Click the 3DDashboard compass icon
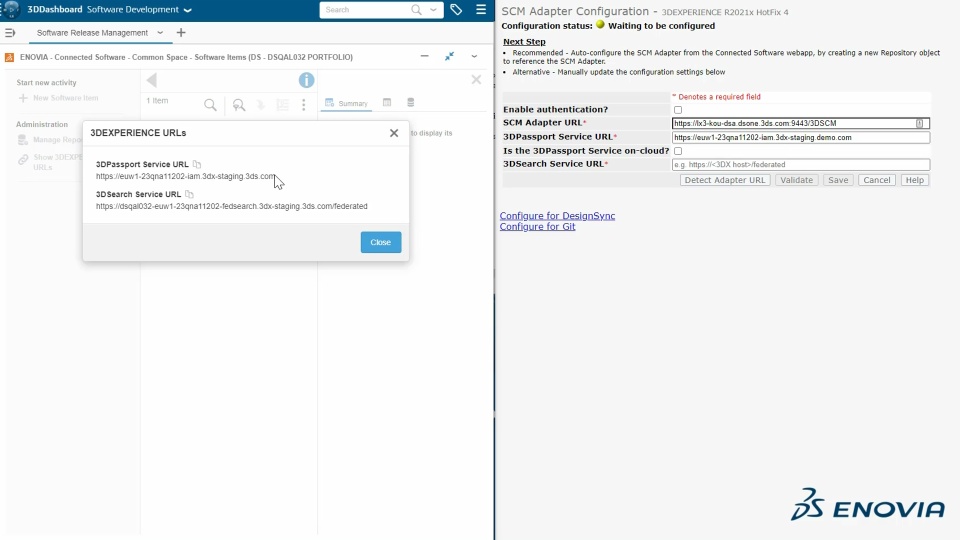This screenshot has height=540, width=960. 10,9
